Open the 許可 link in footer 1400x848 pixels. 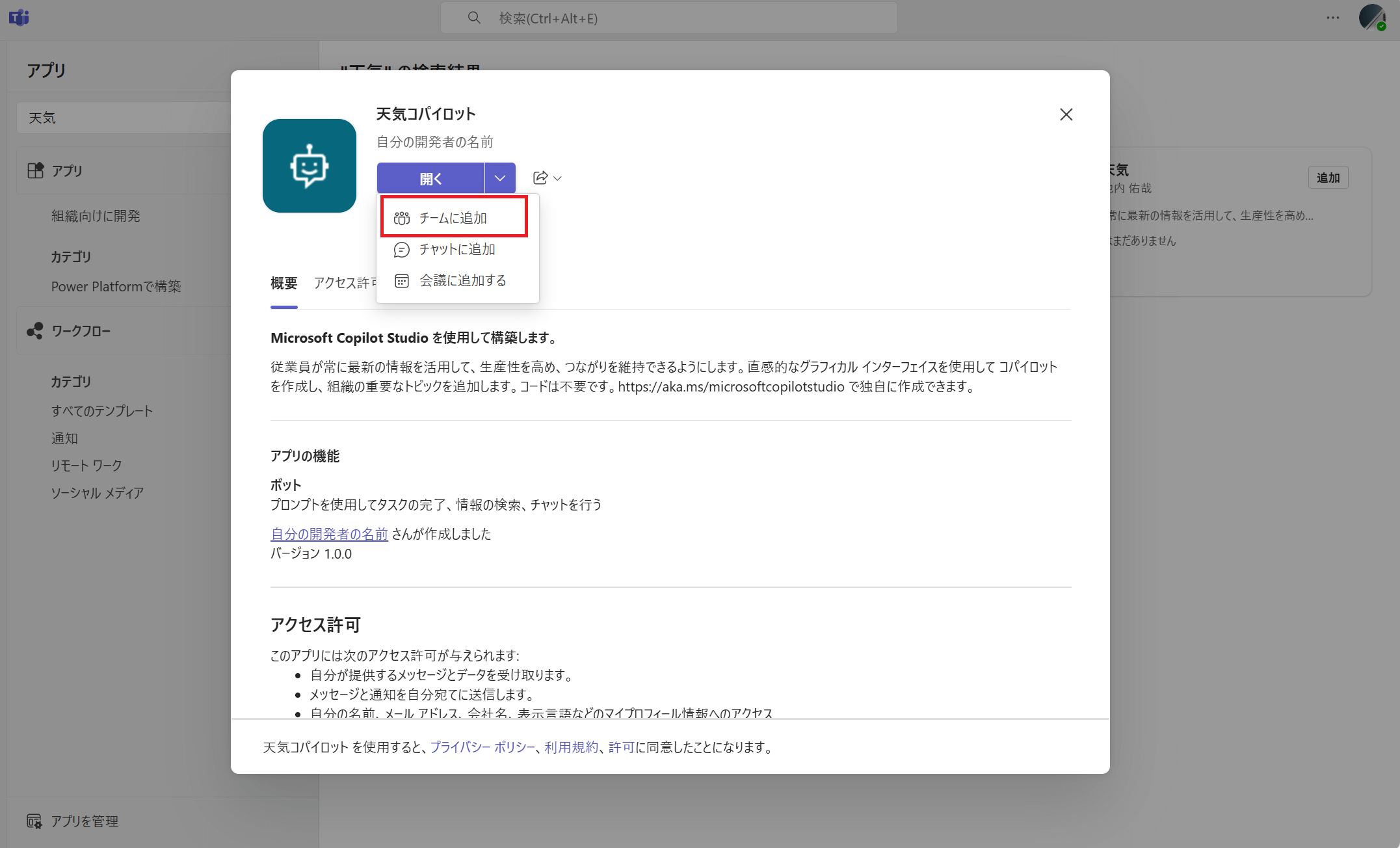pyautogui.click(x=621, y=747)
